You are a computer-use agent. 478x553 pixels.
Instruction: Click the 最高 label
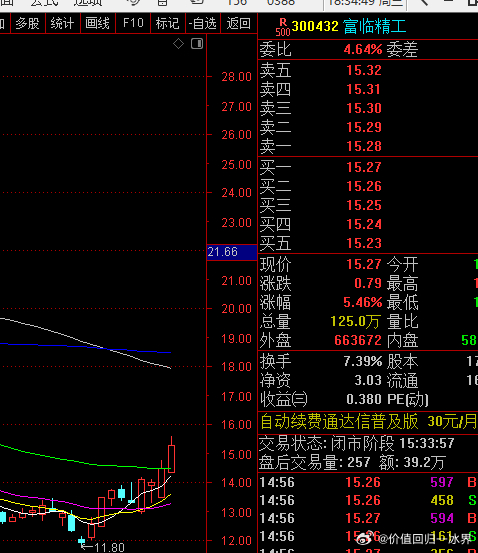coord(402,283)
